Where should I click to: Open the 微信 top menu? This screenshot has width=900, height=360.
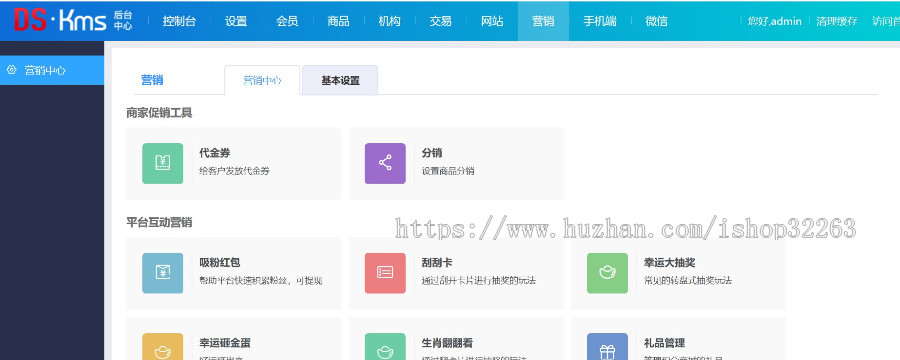pyautogui.click(x=657, y=21)
